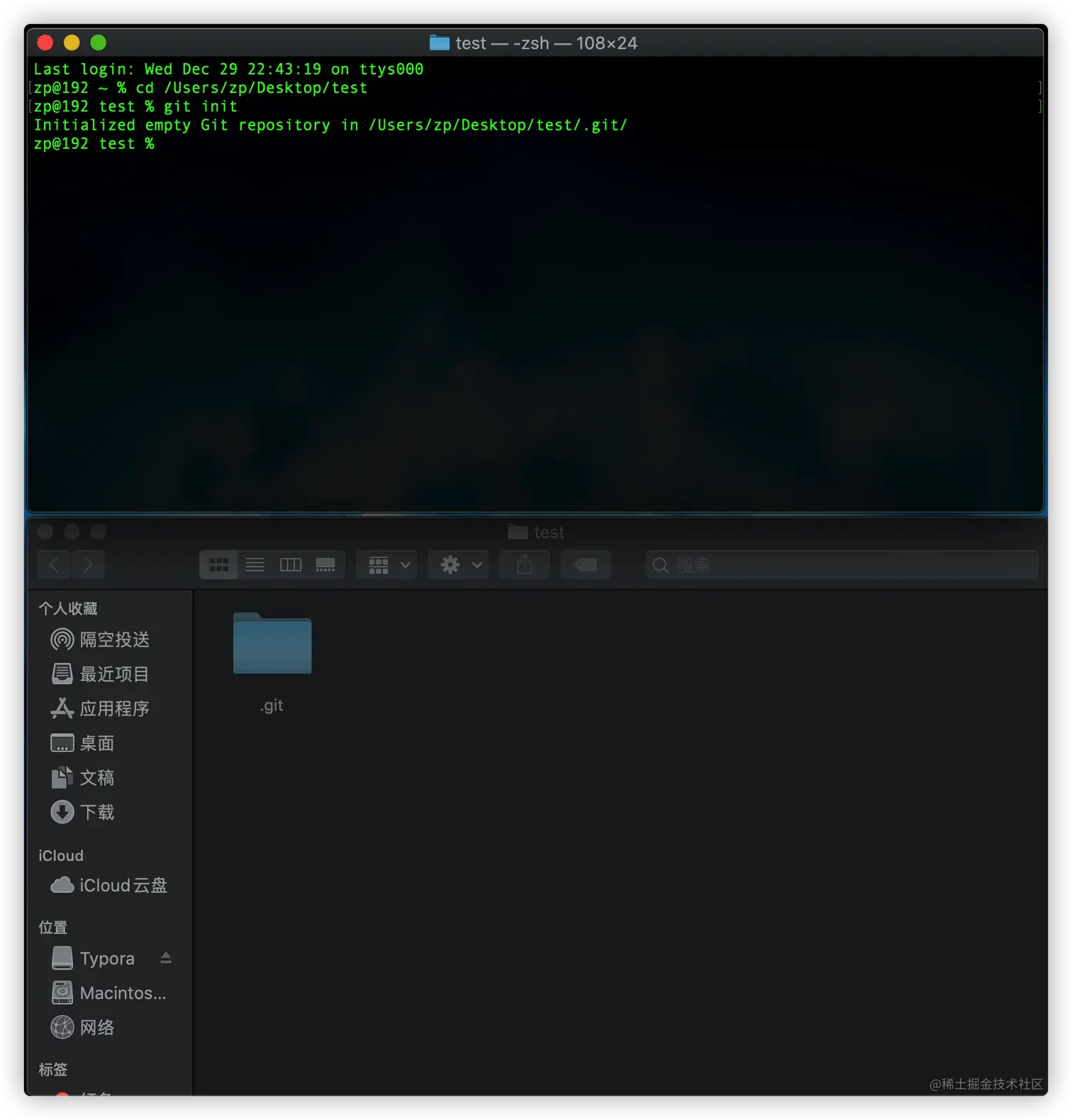Open Applications (应用程序) in the sidebar
Viewport: 1072px width, 1120px height.
click(101, 709)
